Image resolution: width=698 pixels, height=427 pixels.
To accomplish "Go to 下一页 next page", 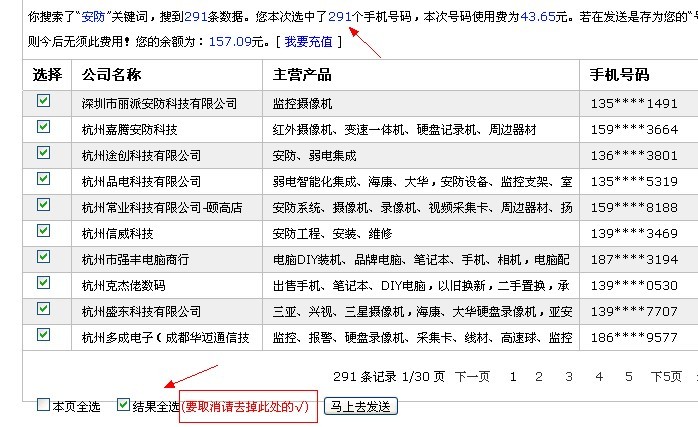I will tap(472, 377).
